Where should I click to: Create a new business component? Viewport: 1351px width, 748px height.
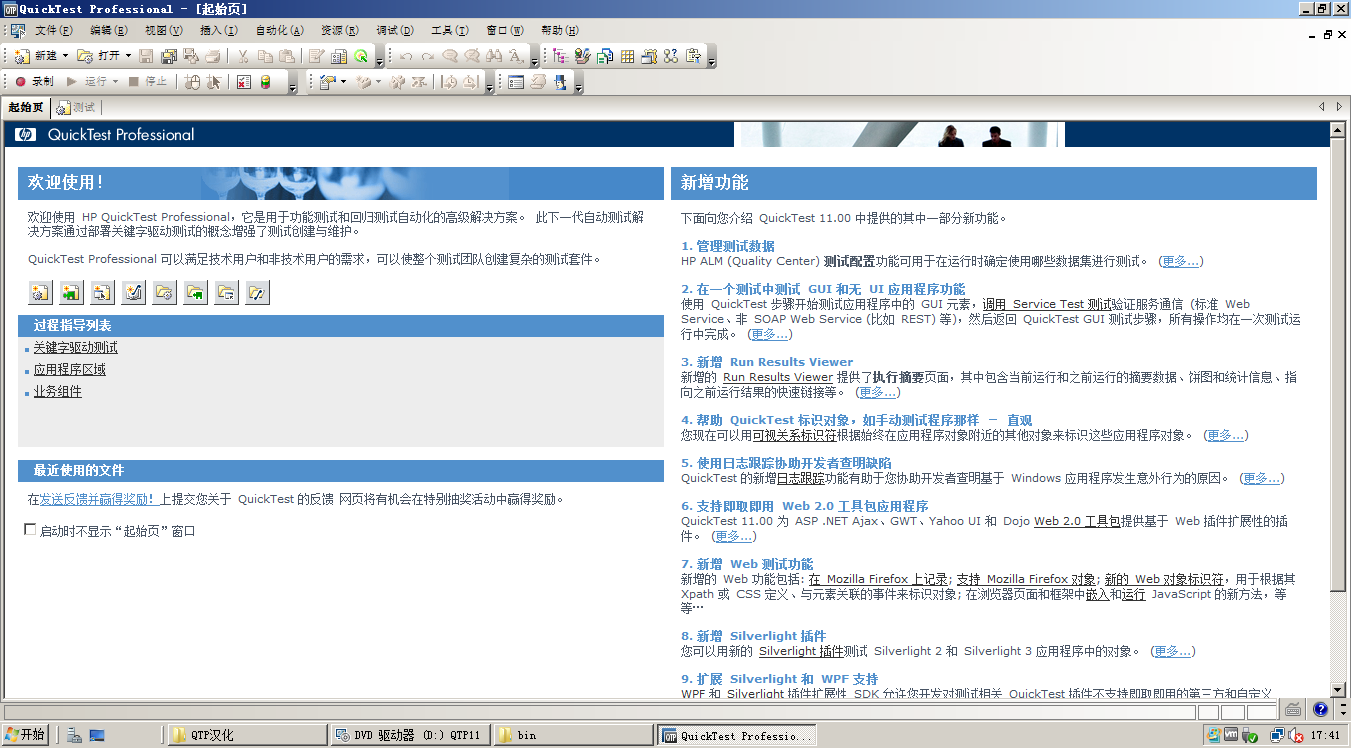(x=71, y=292)
